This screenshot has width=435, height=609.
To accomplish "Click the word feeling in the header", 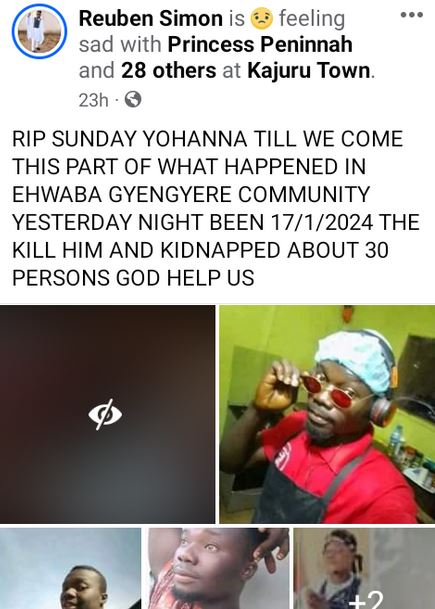I will tap(311, 19).
